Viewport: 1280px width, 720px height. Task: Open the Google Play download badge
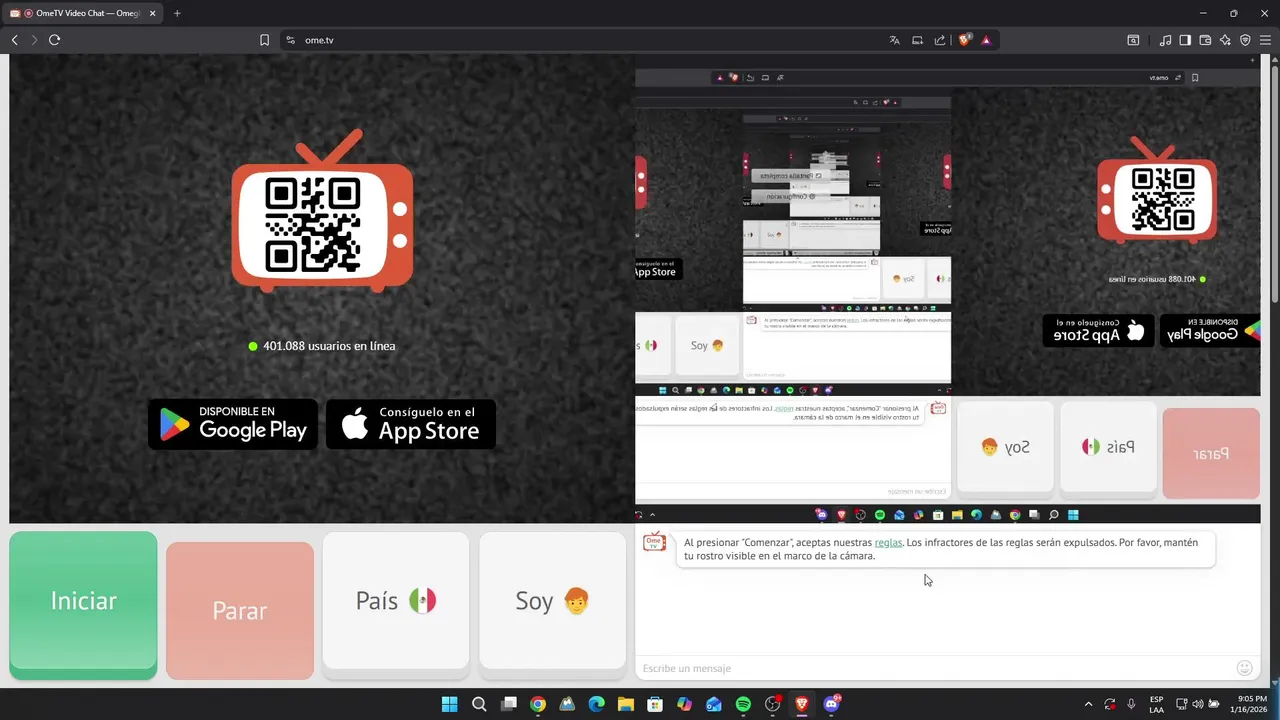tap(233, 424)
